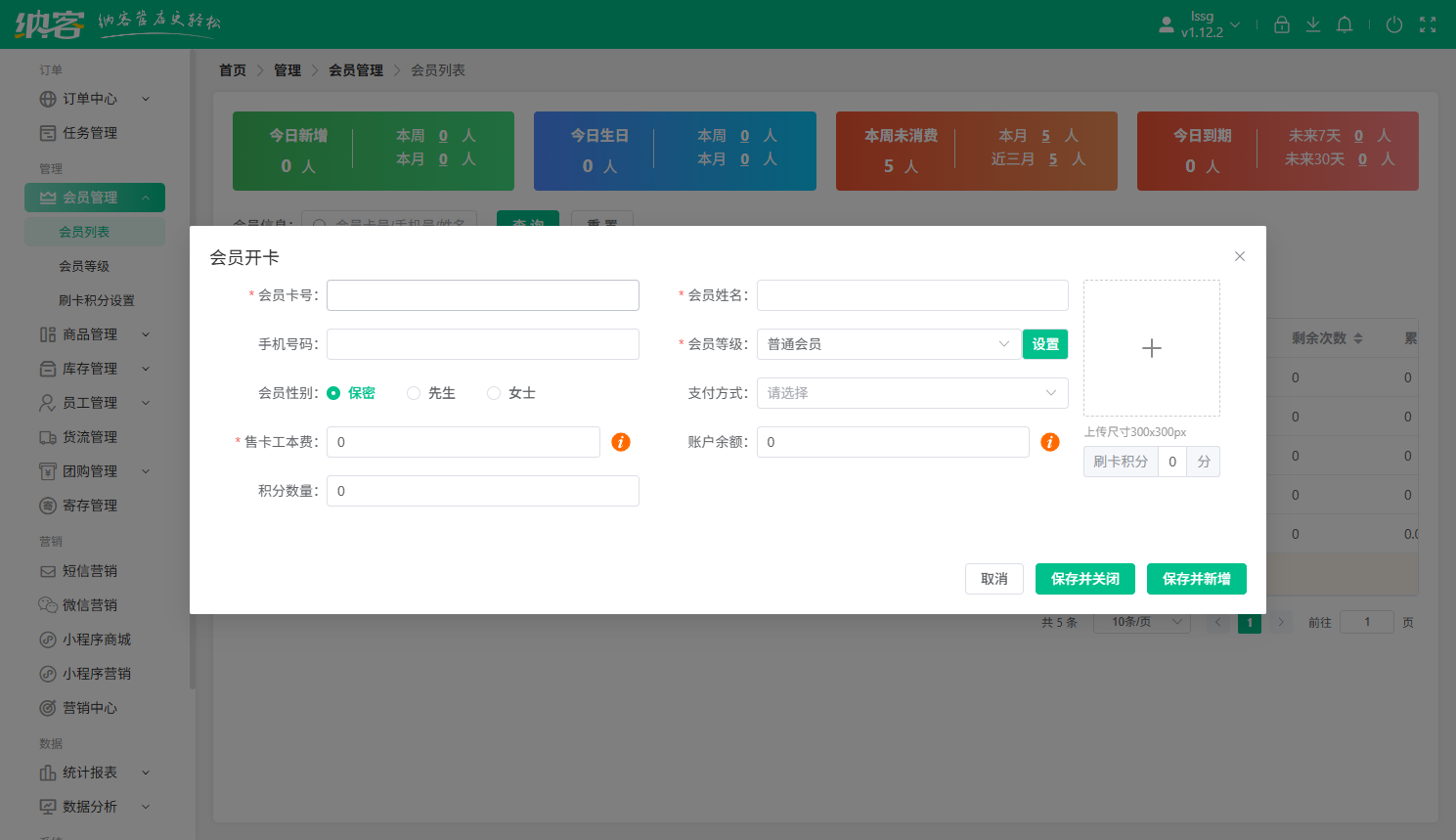The height and width of the screenshot is (840, 1456).
Task: Open 任务管理 in the sidebar
Action: point(89,133)
